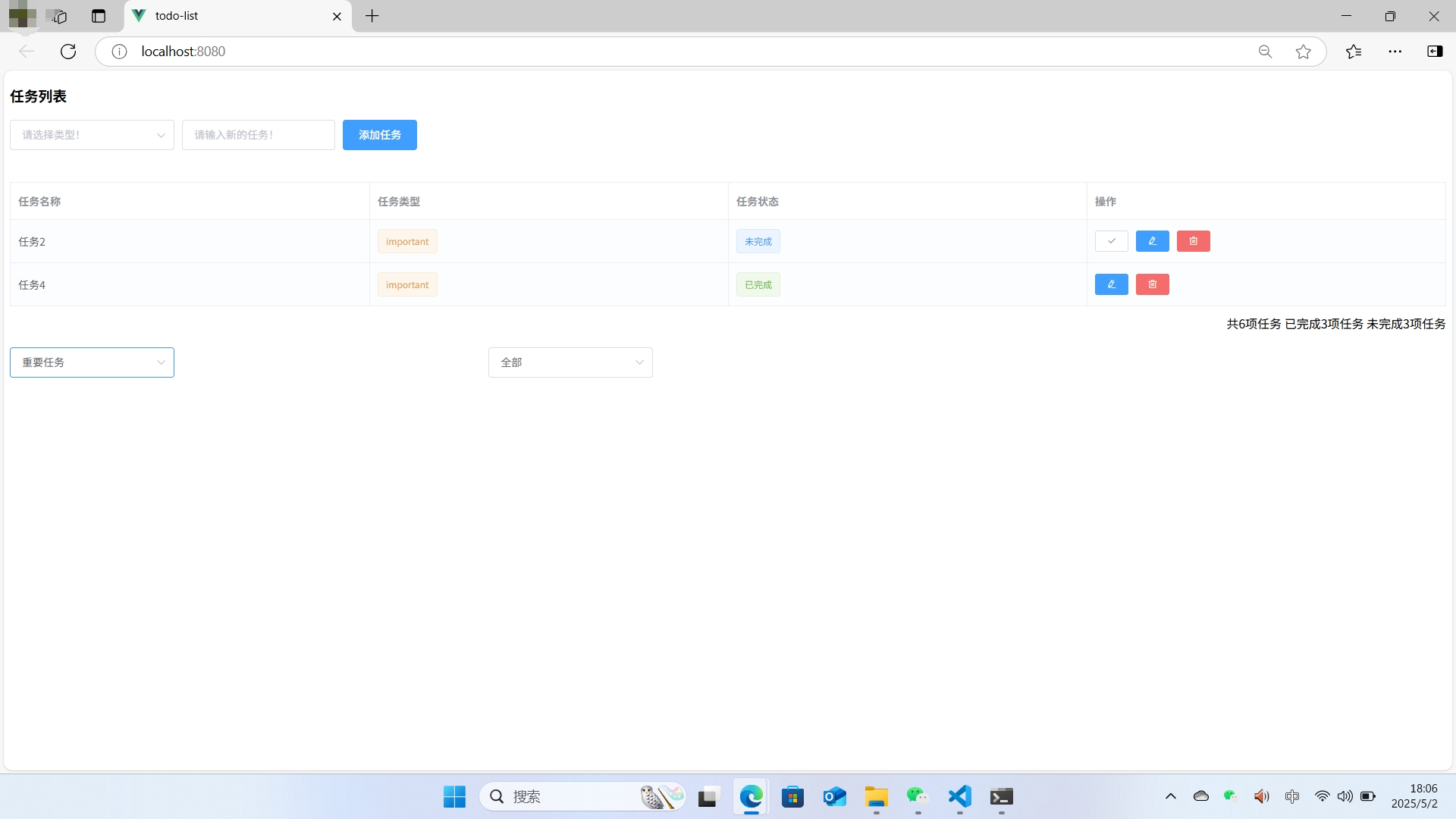Click red delete trash icon for 任务2
The height and width of the screenshot is (819, 1456).
(x=1193, y=241)
